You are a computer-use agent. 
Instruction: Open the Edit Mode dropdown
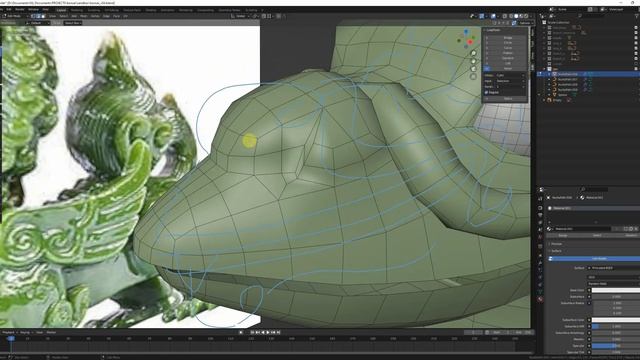(x=15, y=16)
